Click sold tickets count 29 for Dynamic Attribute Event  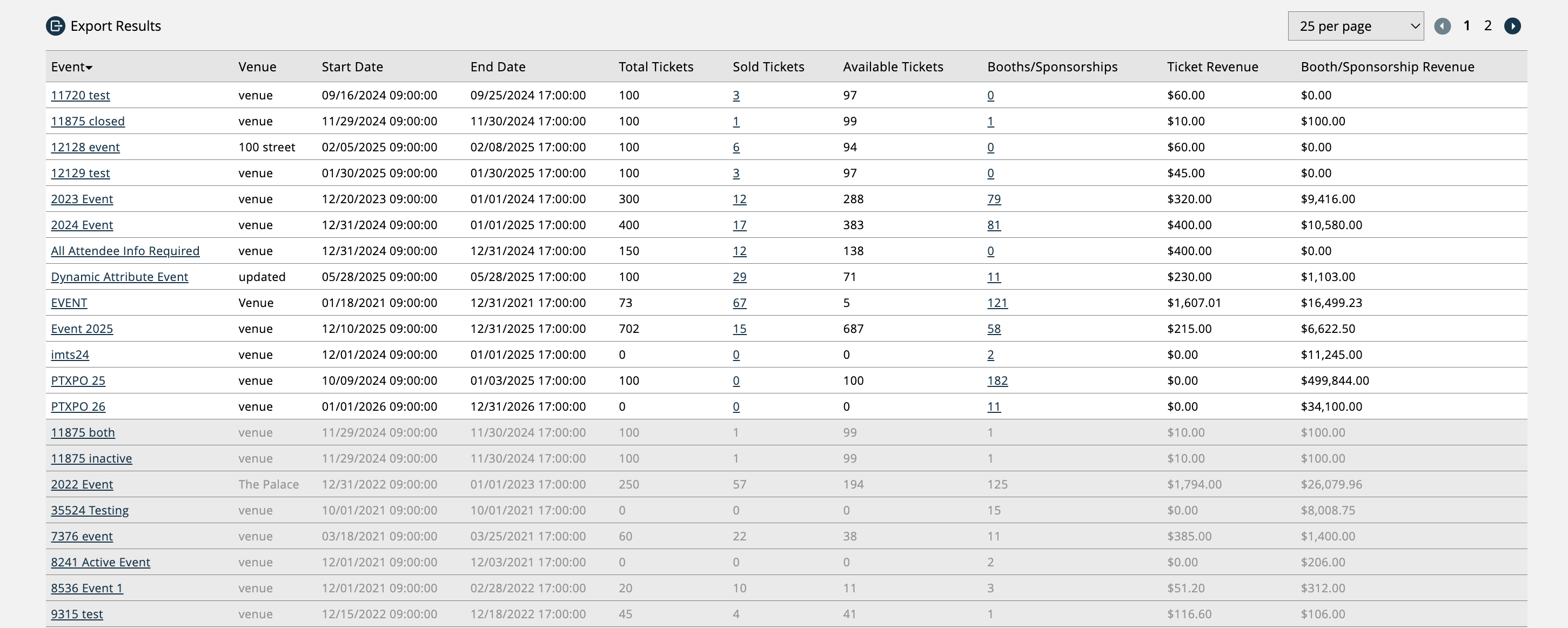pos(739,277)
